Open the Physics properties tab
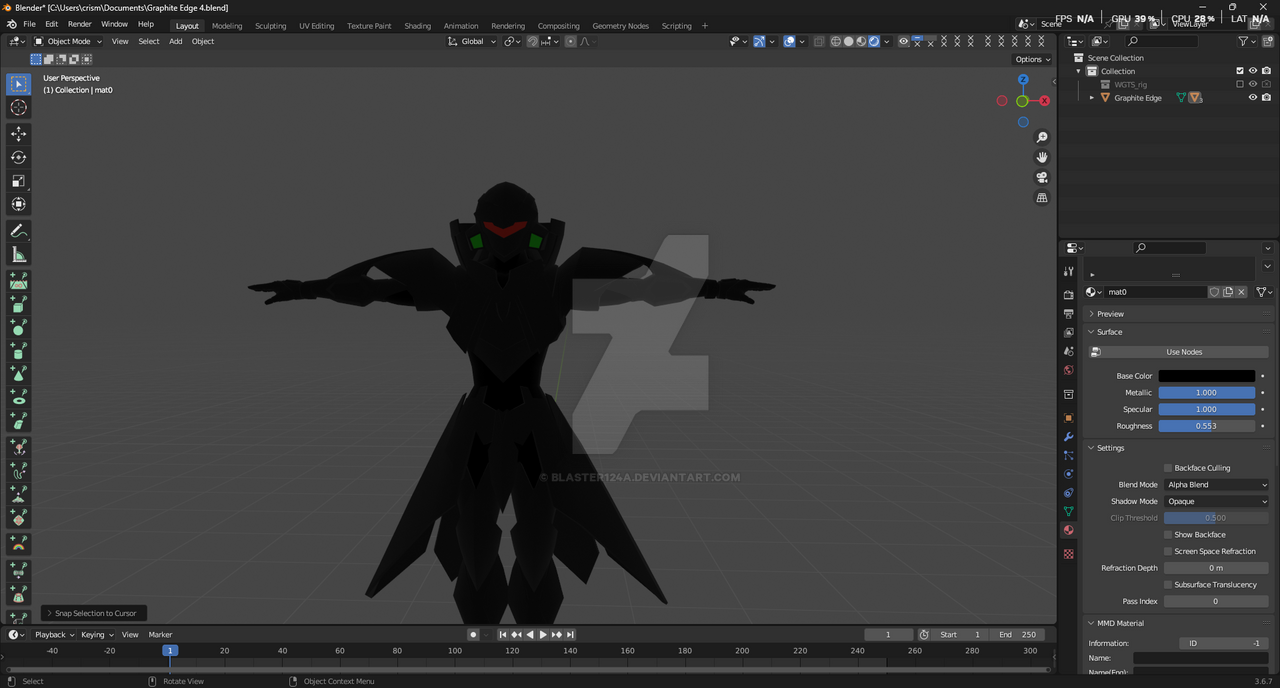The image size is (1280, 688). point(1069,474)
